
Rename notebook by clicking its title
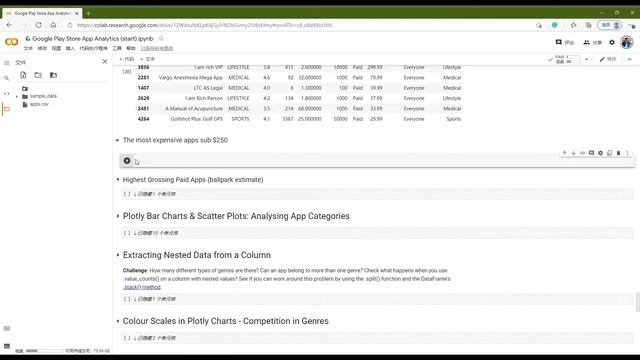(x=93, y=38)
